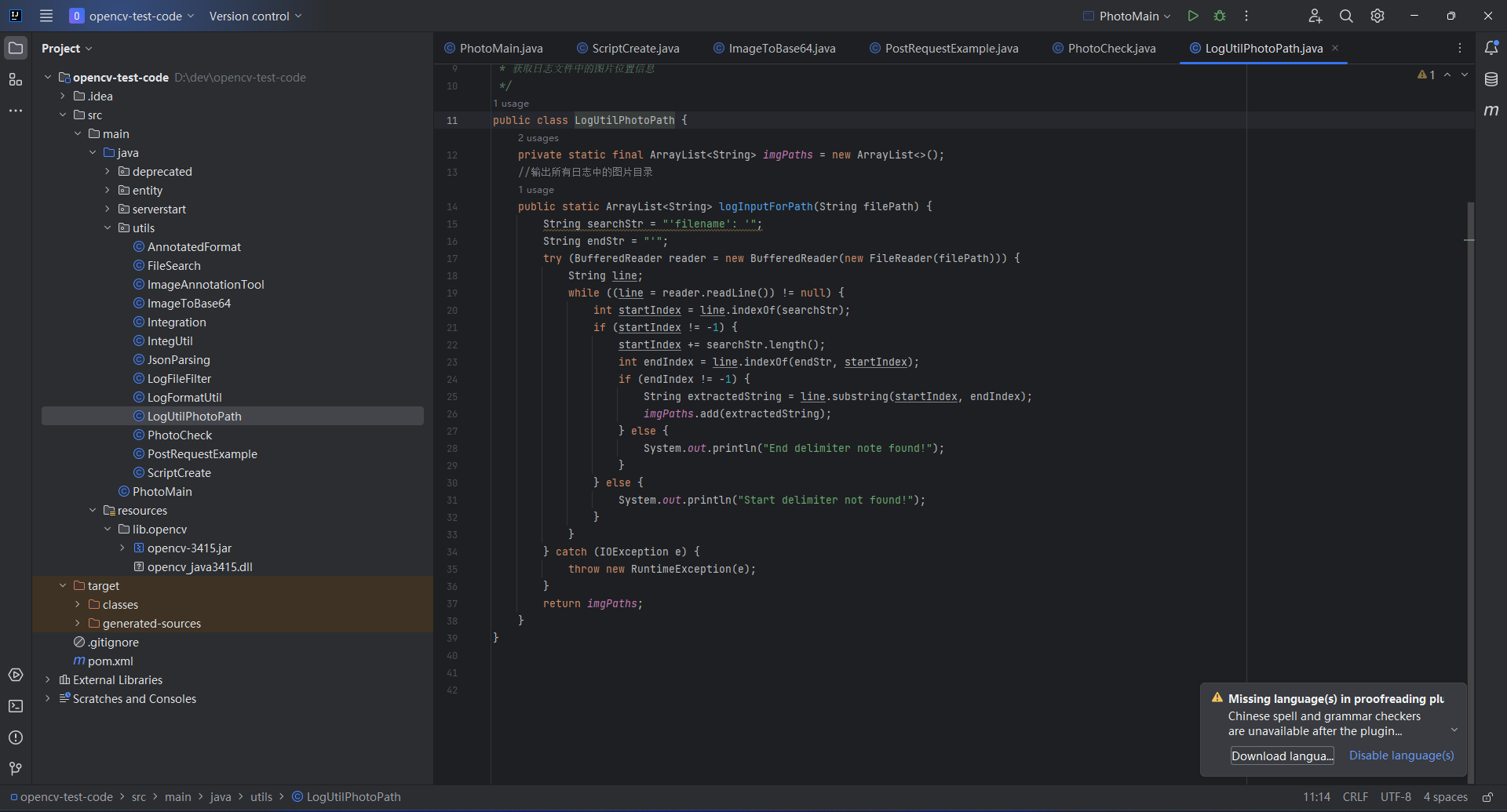Expand External Libraries node
Image resolution: width=1507 pixels, height=812 pixels.
(48, 679)
